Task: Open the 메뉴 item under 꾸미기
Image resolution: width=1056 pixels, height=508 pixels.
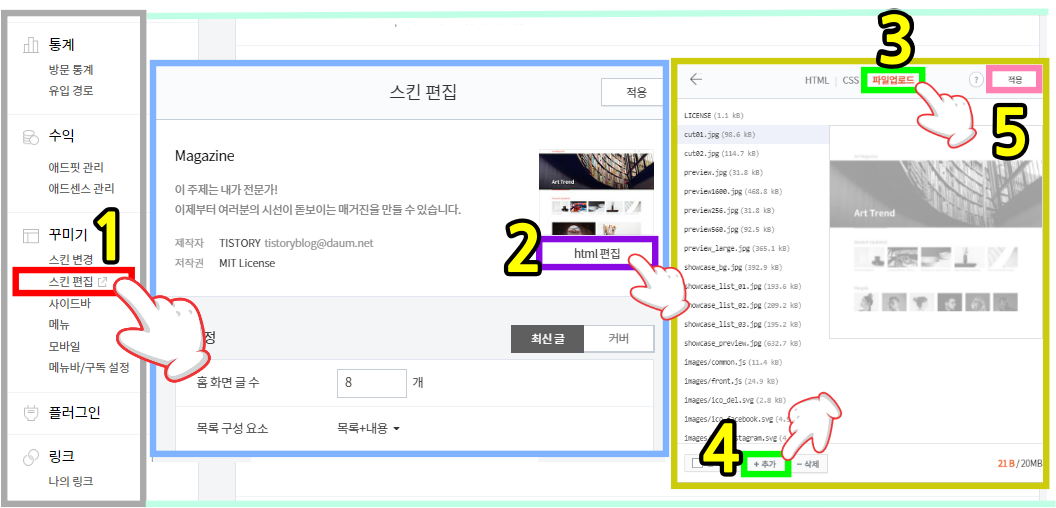Action: click(59, 325)
